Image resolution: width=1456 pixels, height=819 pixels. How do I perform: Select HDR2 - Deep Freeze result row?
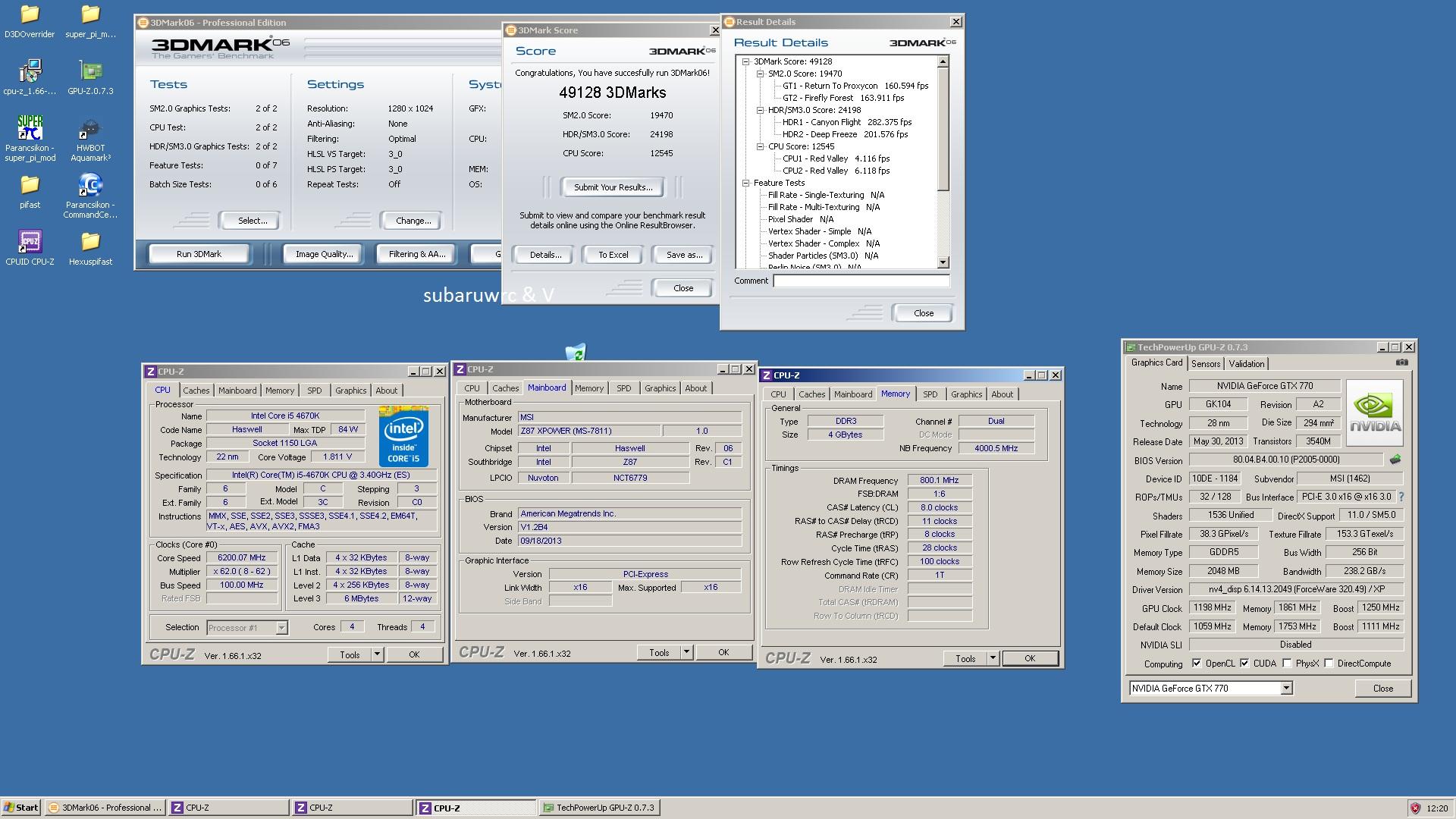coord(845,134)
